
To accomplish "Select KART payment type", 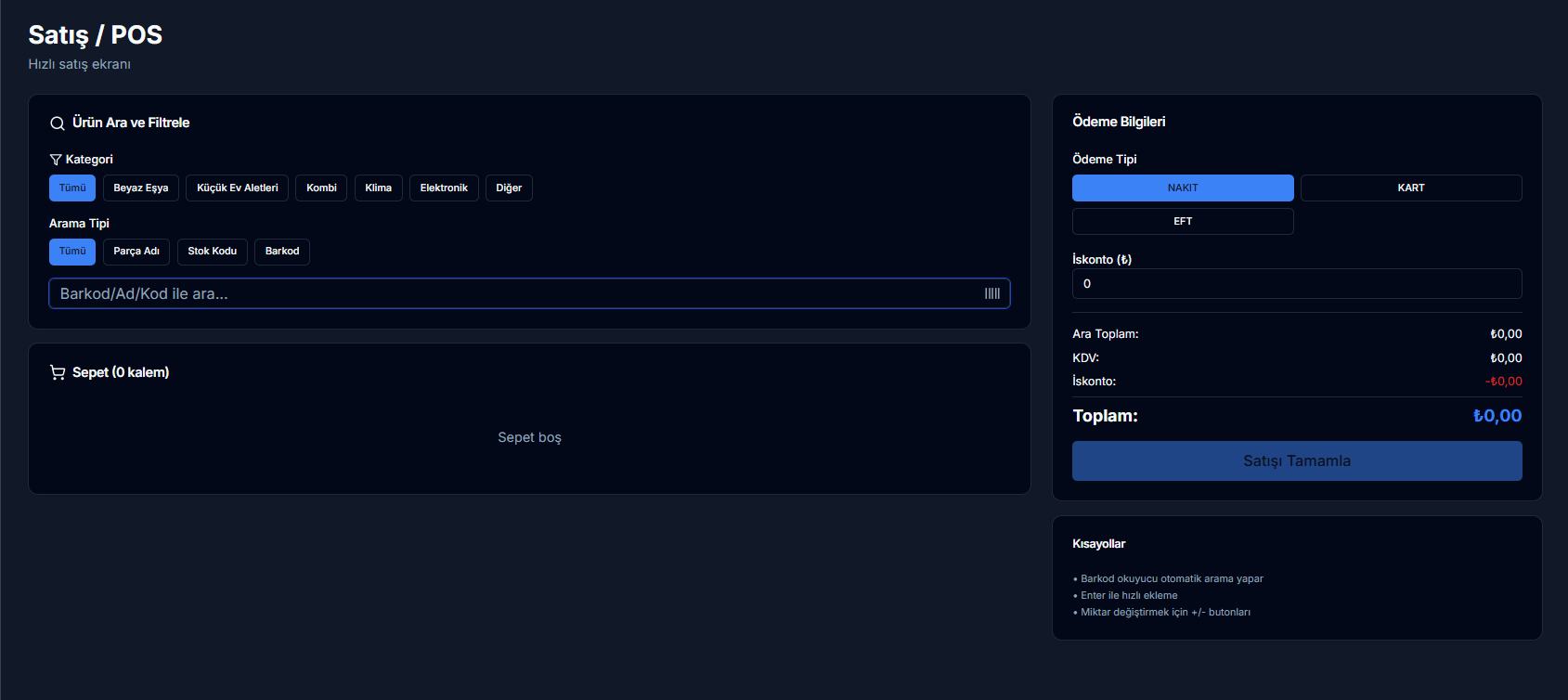I will pos(1411,188).
